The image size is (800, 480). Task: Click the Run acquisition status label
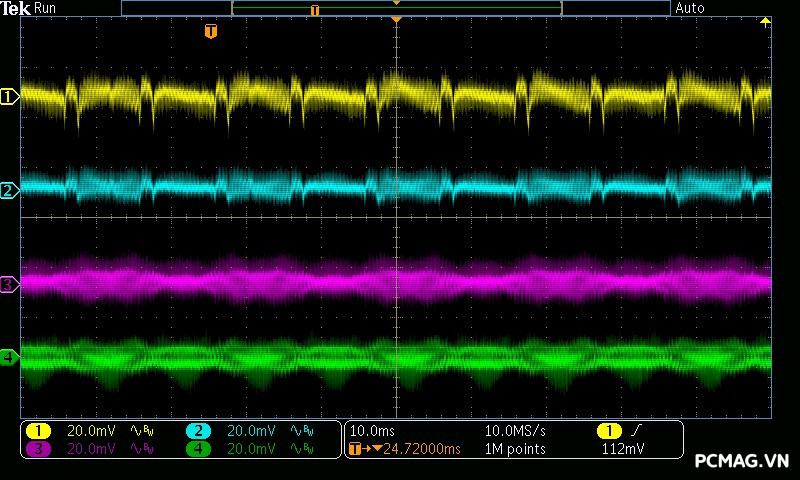pos(46,8)
